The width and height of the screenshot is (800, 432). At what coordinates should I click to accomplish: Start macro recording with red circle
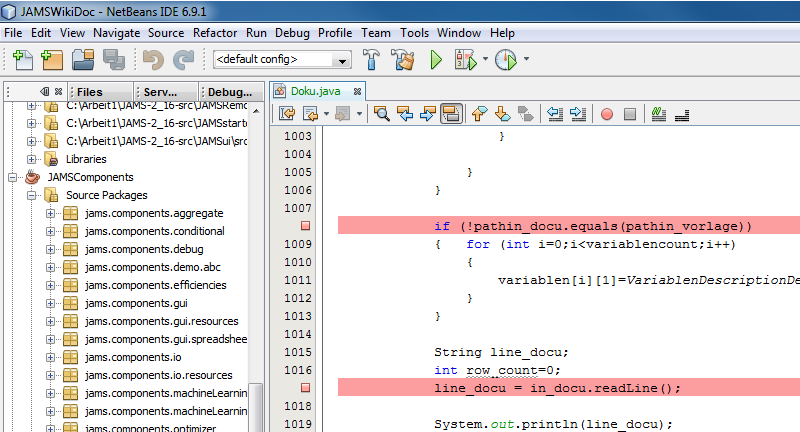(606, 114)
